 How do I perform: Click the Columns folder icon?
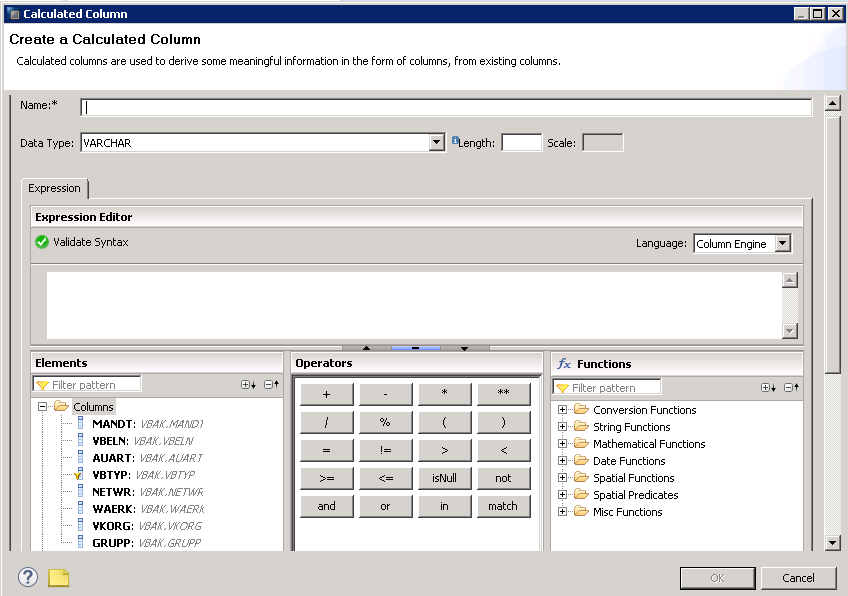pos(61,406)
